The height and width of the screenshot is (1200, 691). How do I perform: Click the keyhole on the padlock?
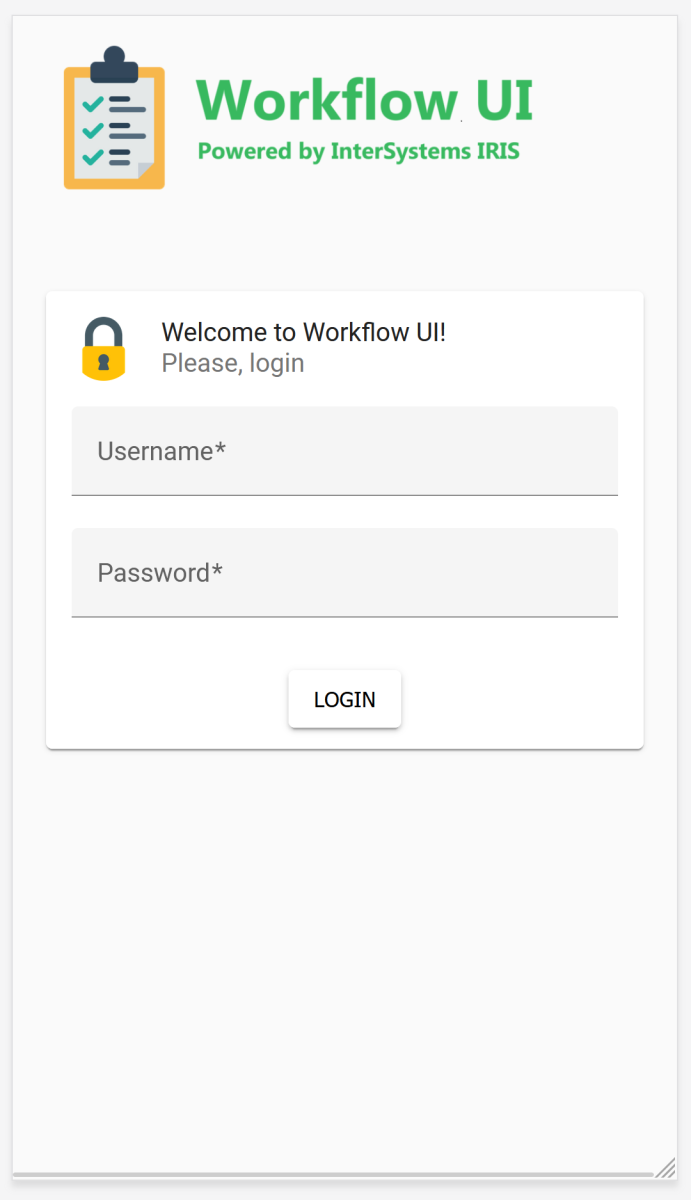[104, 361]
